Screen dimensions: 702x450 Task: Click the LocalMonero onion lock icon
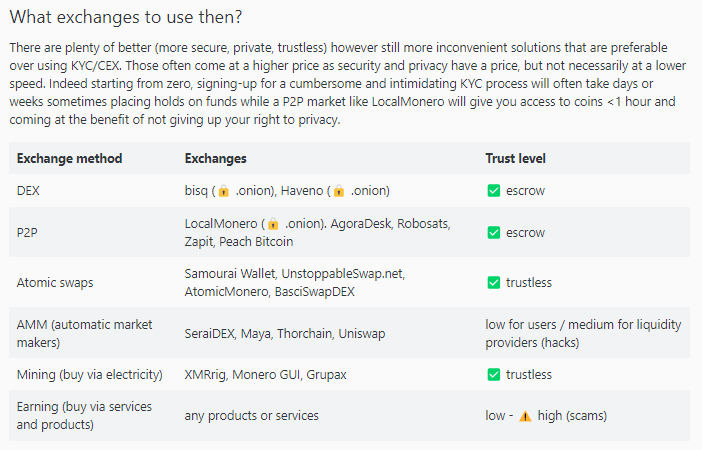[x=273, y=224]
